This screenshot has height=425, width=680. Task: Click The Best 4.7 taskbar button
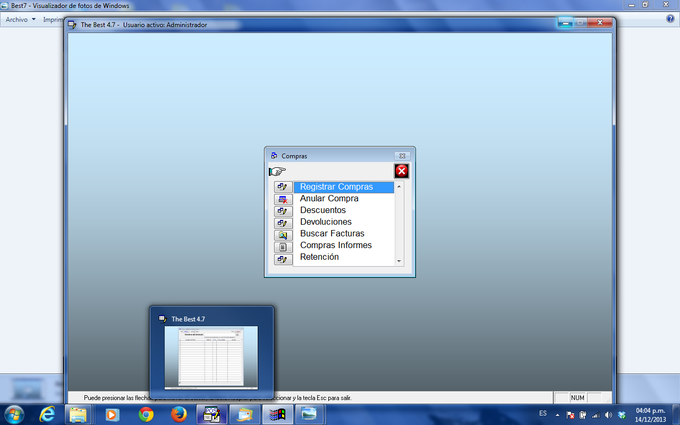pos(212,415)
